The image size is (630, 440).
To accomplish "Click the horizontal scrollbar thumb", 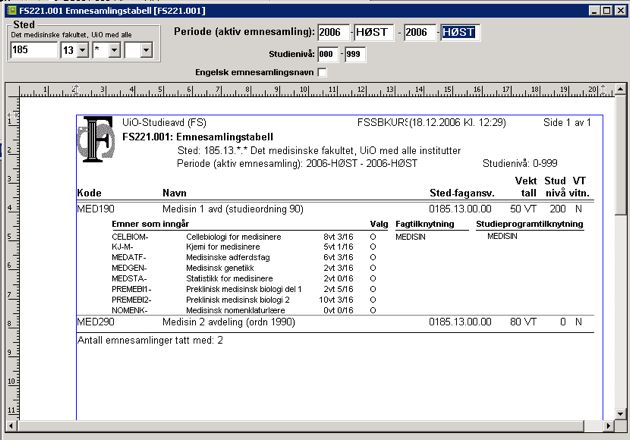I will click(300, 426).
